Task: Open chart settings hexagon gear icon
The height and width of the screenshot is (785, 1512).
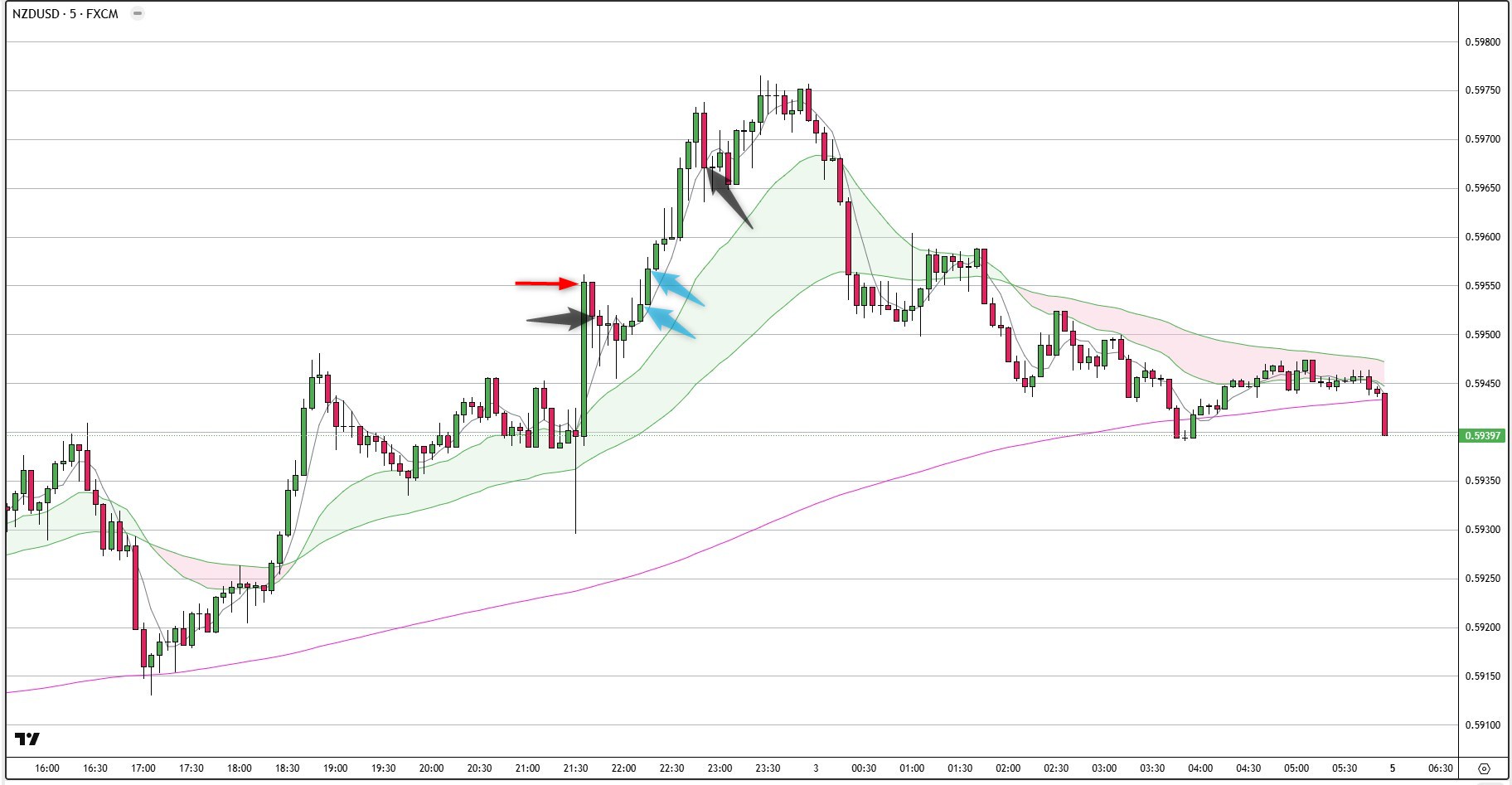Action: pos(1484,768)
